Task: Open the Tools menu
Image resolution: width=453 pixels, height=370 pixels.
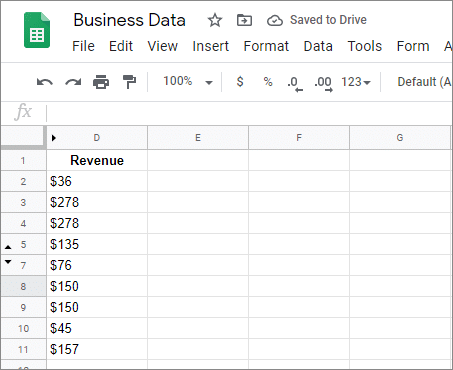Action: [365, 46]
